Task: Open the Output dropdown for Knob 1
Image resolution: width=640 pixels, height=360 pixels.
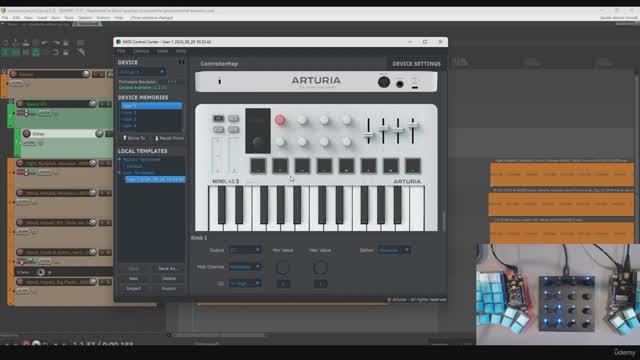Action: [x=244, y=250]
